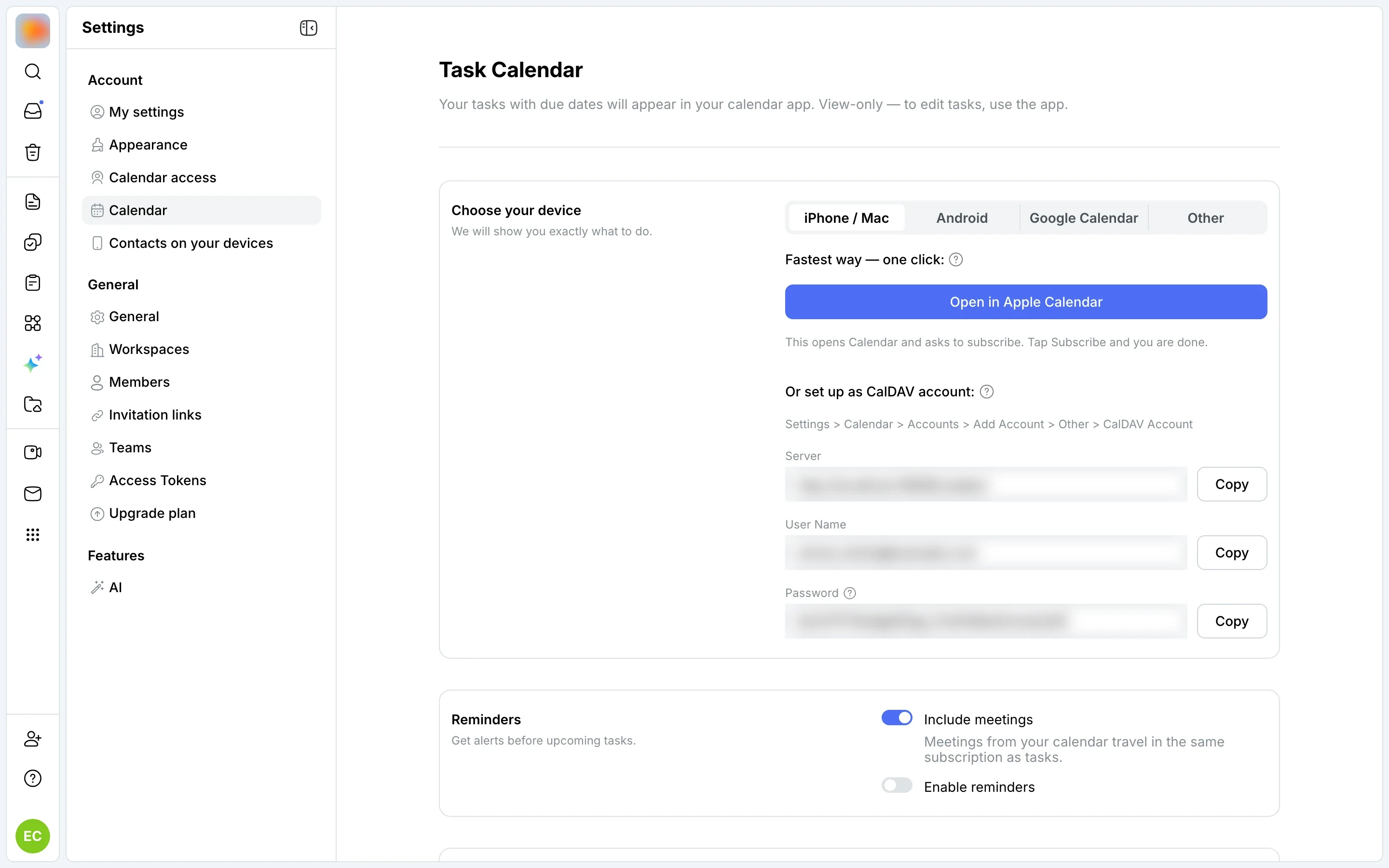Open the search icon in left rail
This screenshot has width=1389, height=868.
pos(33,72)
